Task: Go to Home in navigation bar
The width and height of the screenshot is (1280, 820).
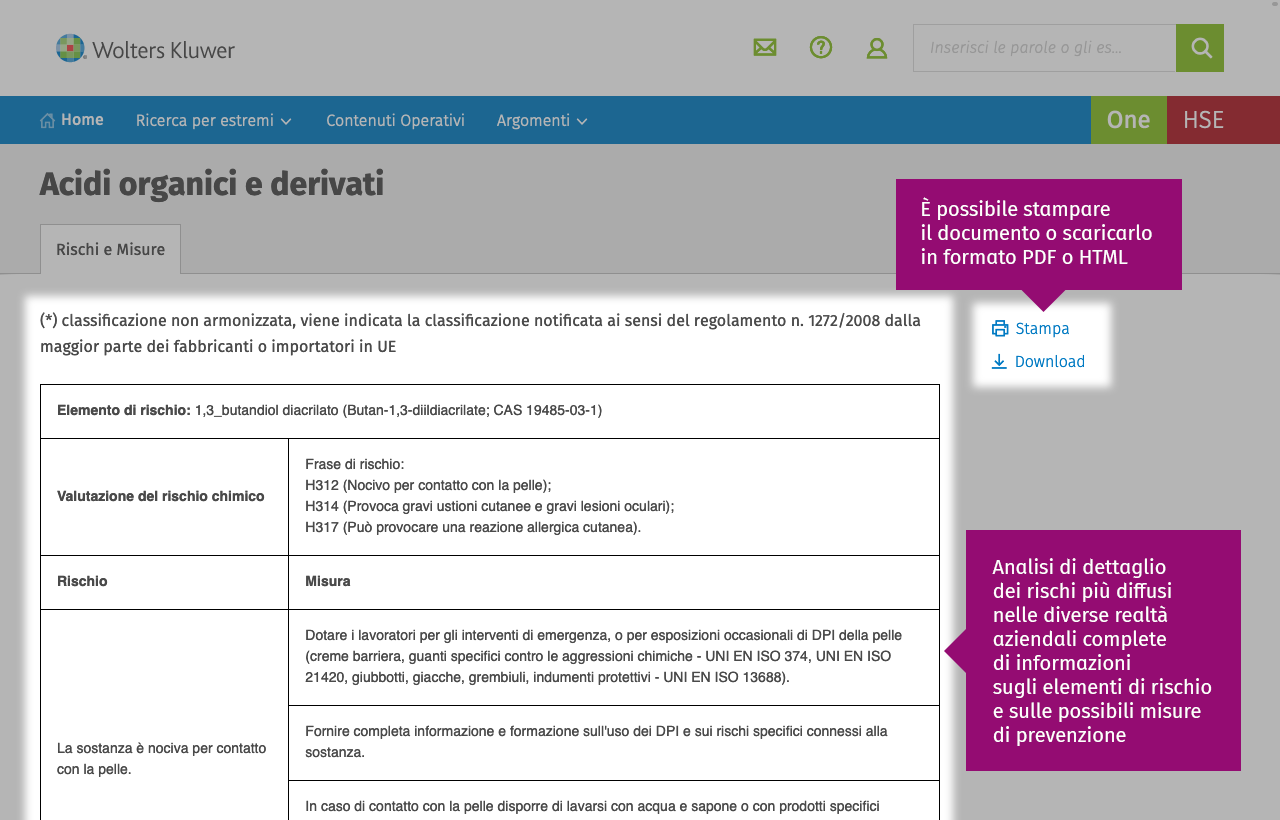Action: [x=72, y=120]
